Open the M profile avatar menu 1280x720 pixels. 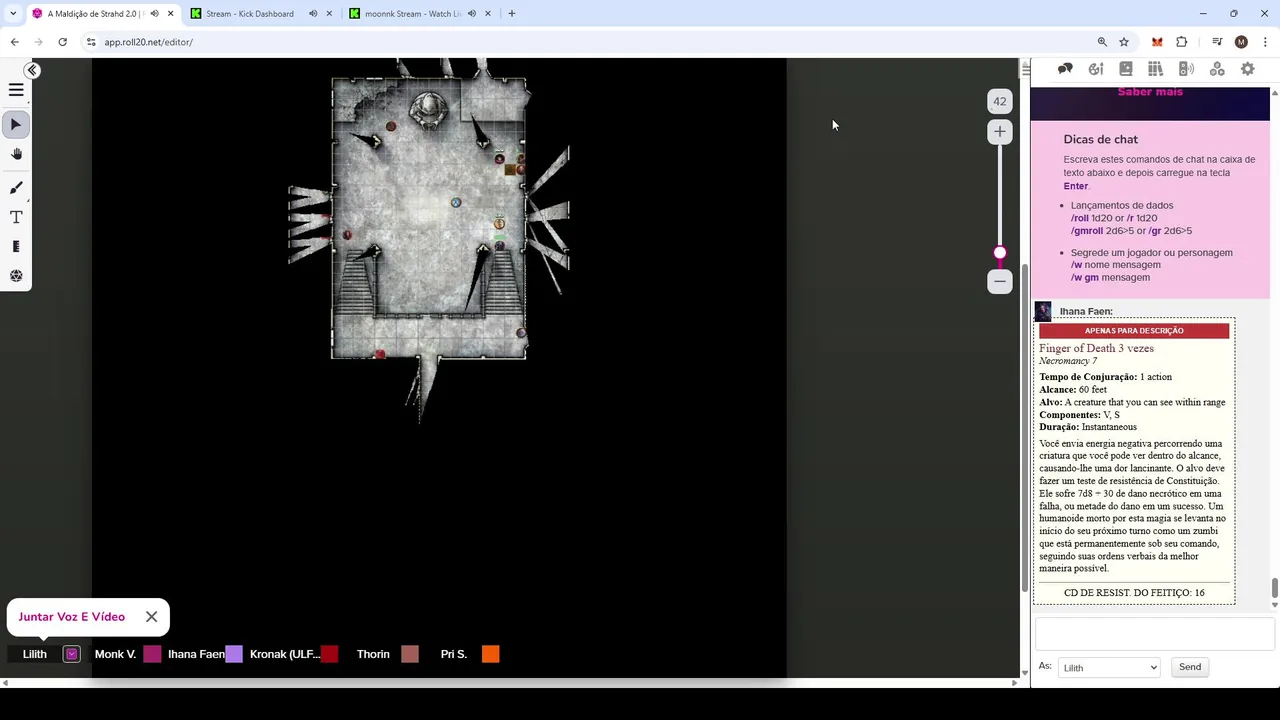(x=1241, y=42)
